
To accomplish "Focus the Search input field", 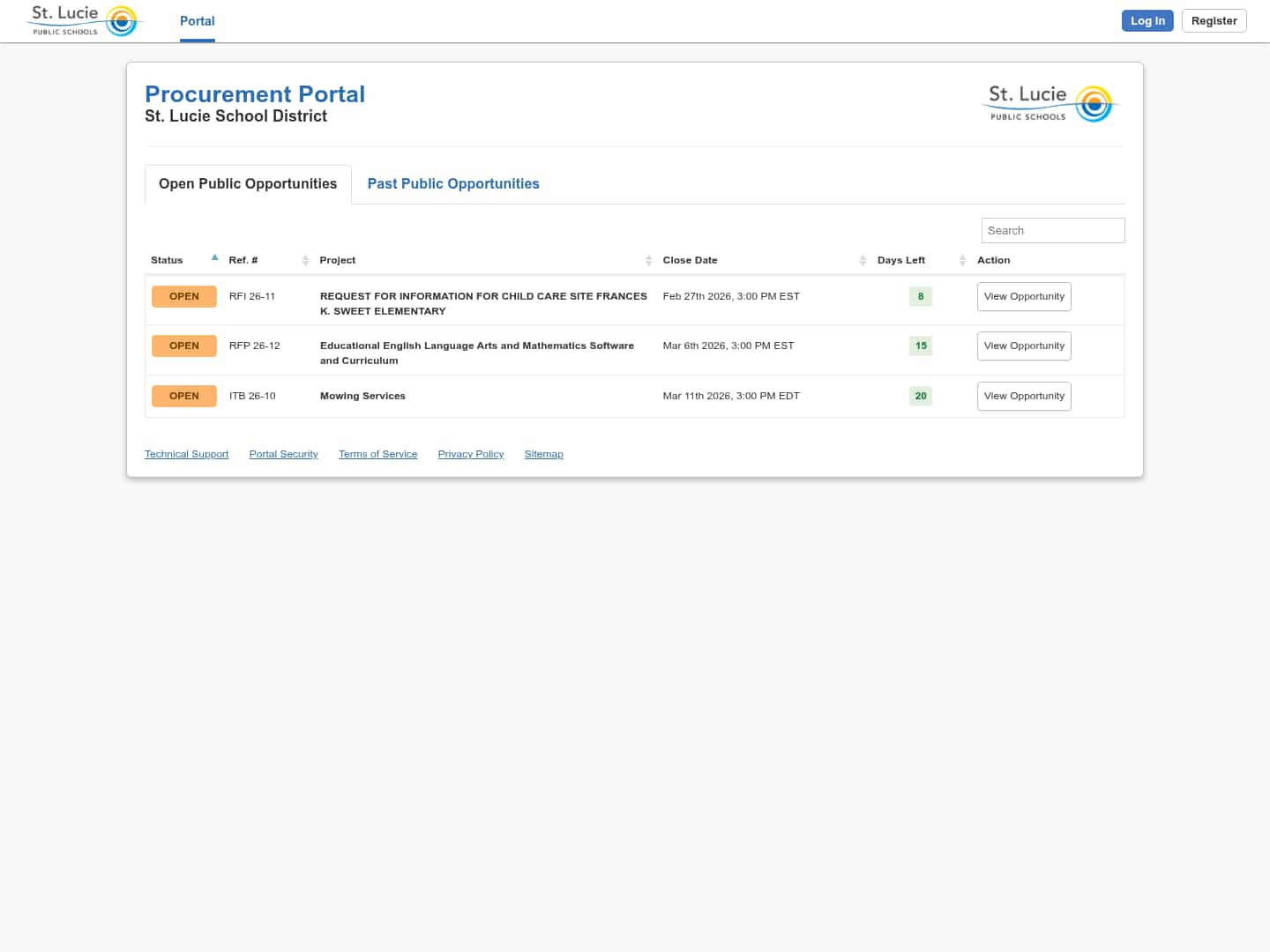I will click(x=1052, y=231).
